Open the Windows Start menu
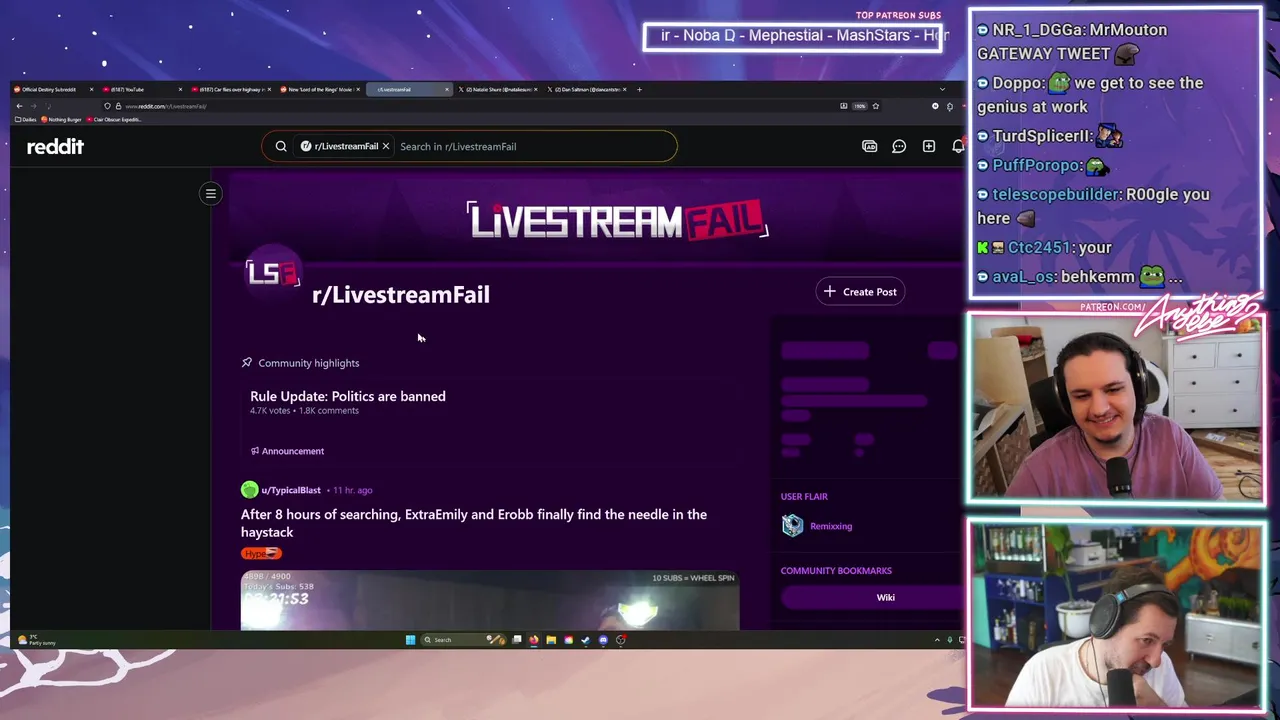1280x720 pixels. [x=410, y=640]
